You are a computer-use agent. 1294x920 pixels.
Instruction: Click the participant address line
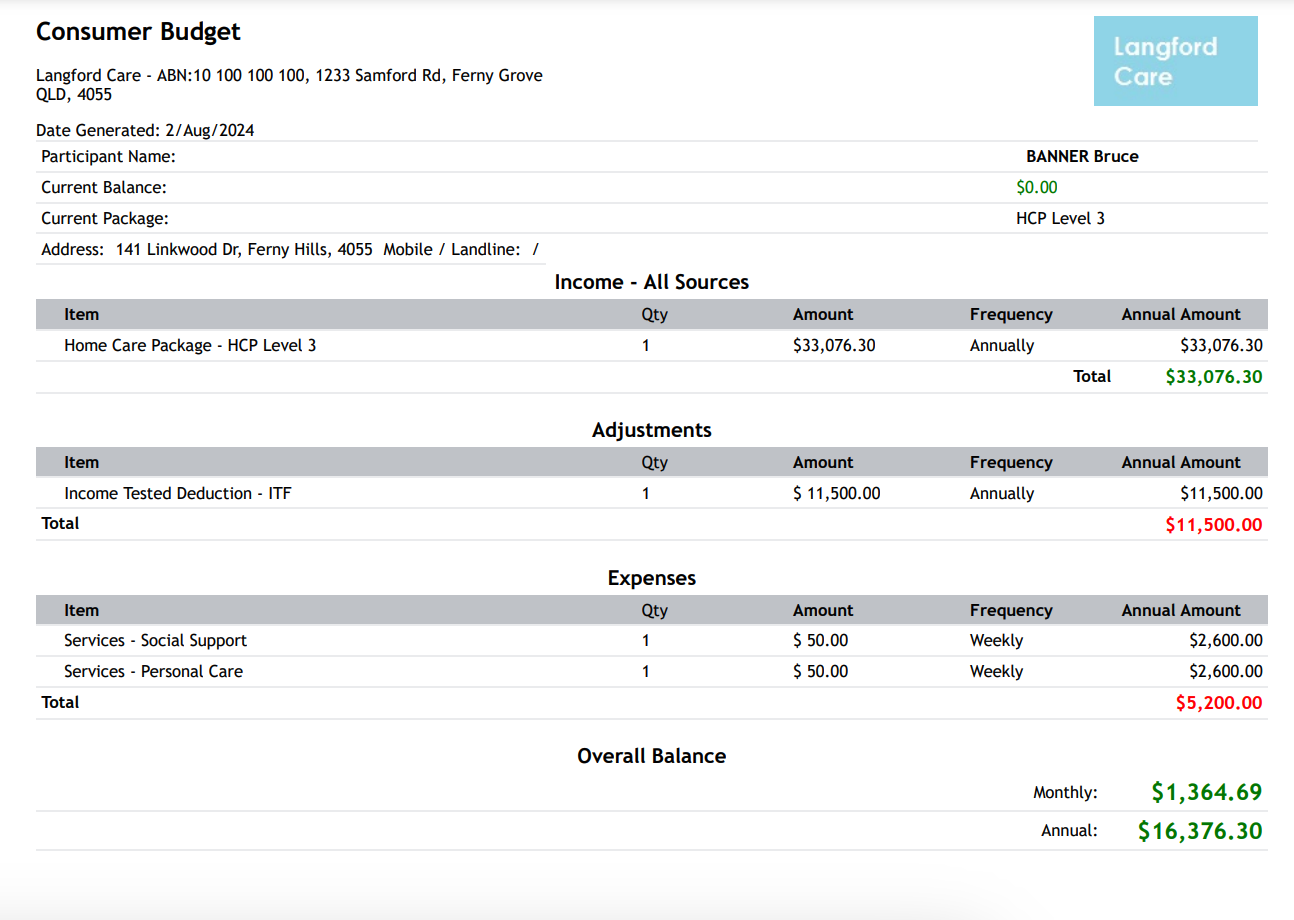(x=290, y=249)
